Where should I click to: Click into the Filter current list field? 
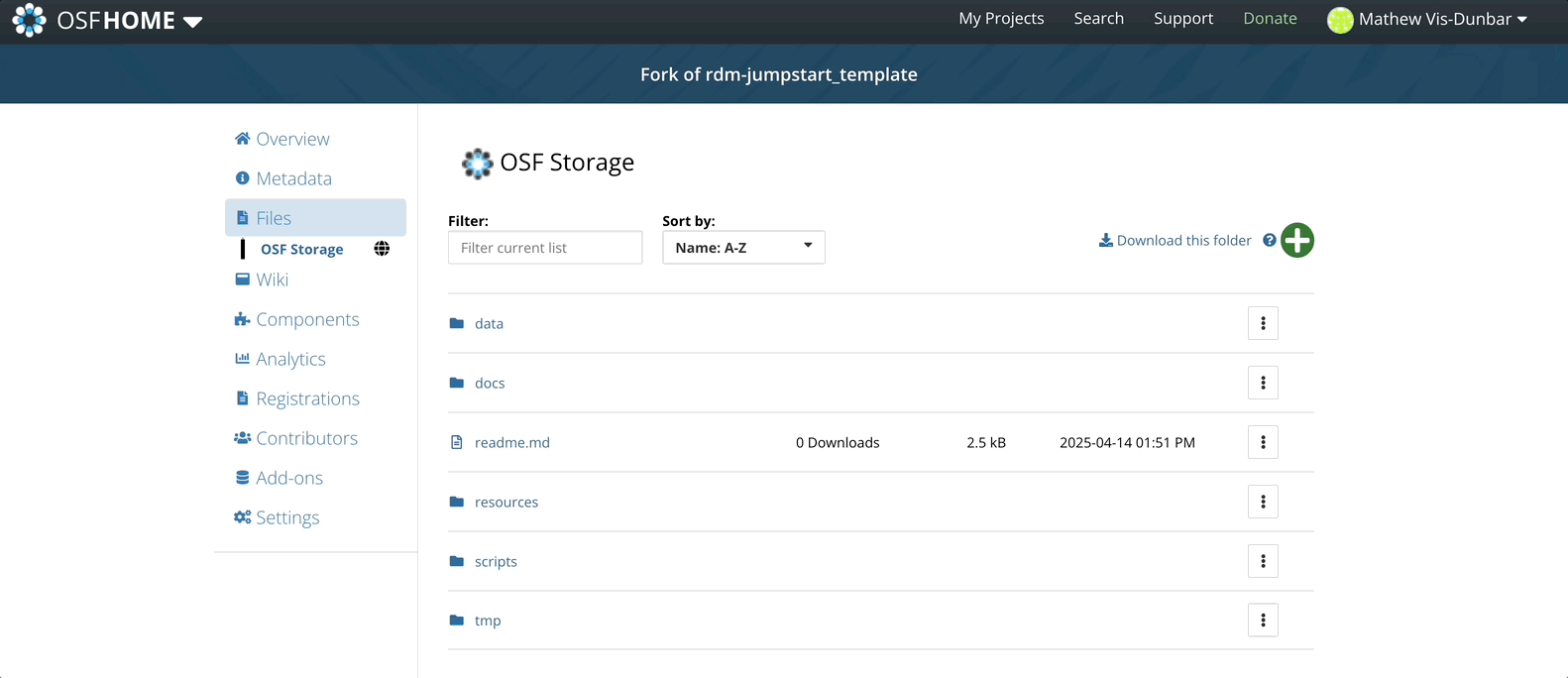pyautogui.click(x=544, y=248)
